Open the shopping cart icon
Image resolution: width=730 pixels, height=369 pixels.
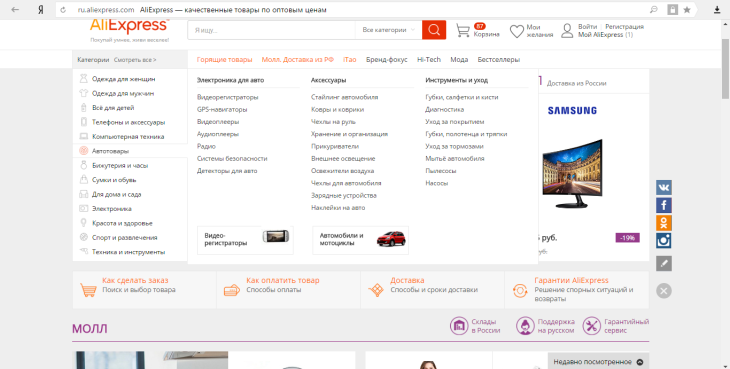click(x=462, y=31)
